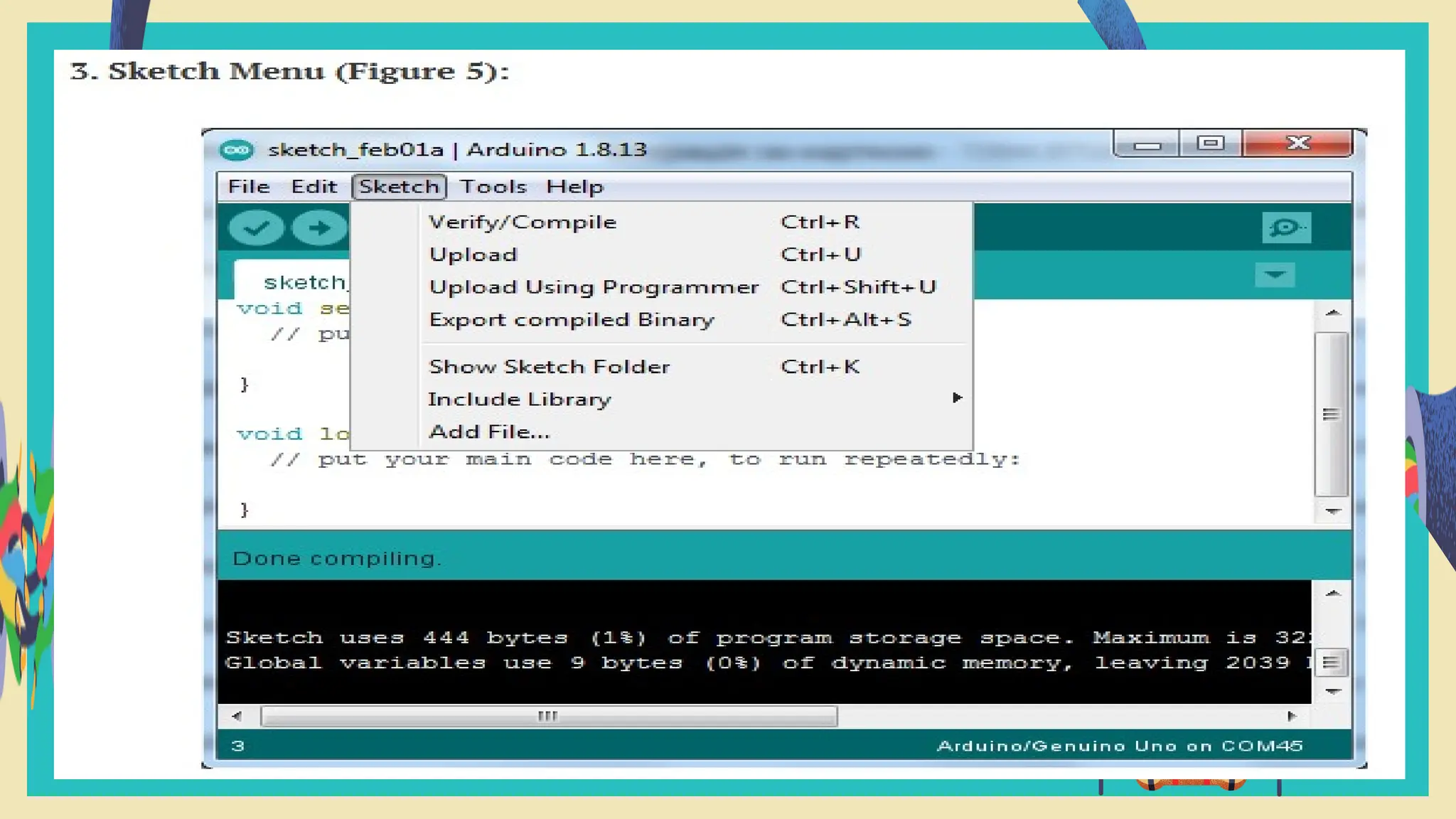Click horizontal scrollbar left arrow
The height and width of the screenshot is (819, 1456).
(237, 716)
